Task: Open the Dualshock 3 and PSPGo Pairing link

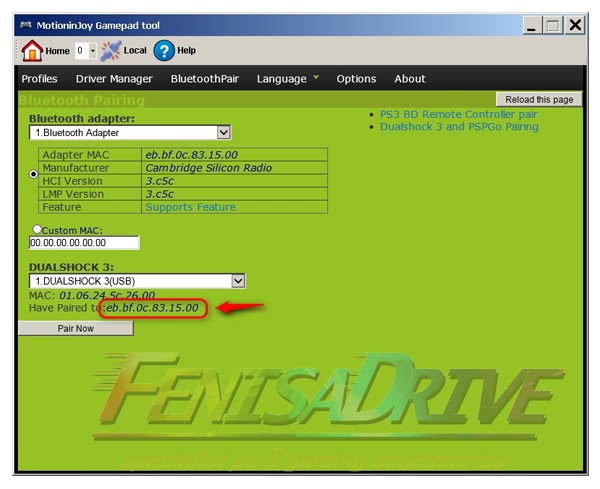Action: tap(459, 127)
